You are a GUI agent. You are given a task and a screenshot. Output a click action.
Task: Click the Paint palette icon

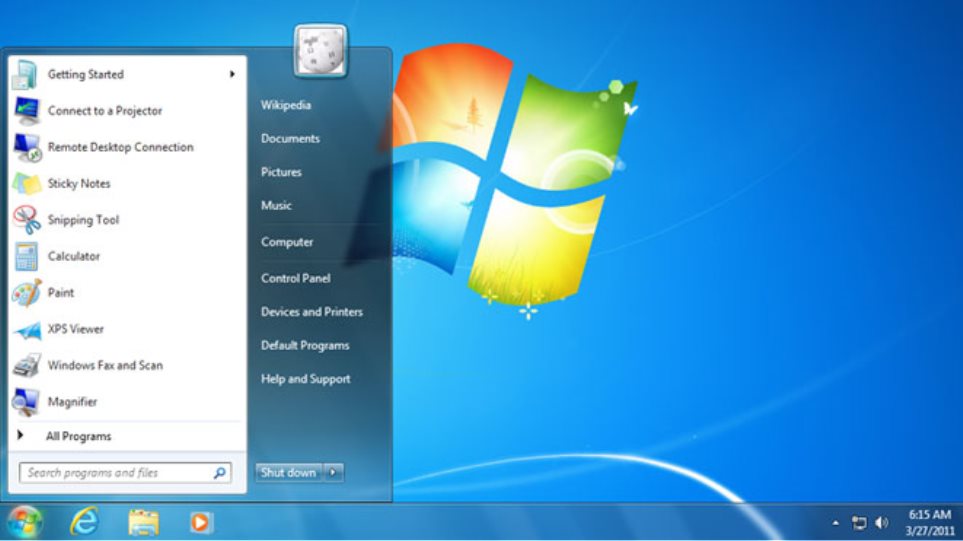[26, 293]
